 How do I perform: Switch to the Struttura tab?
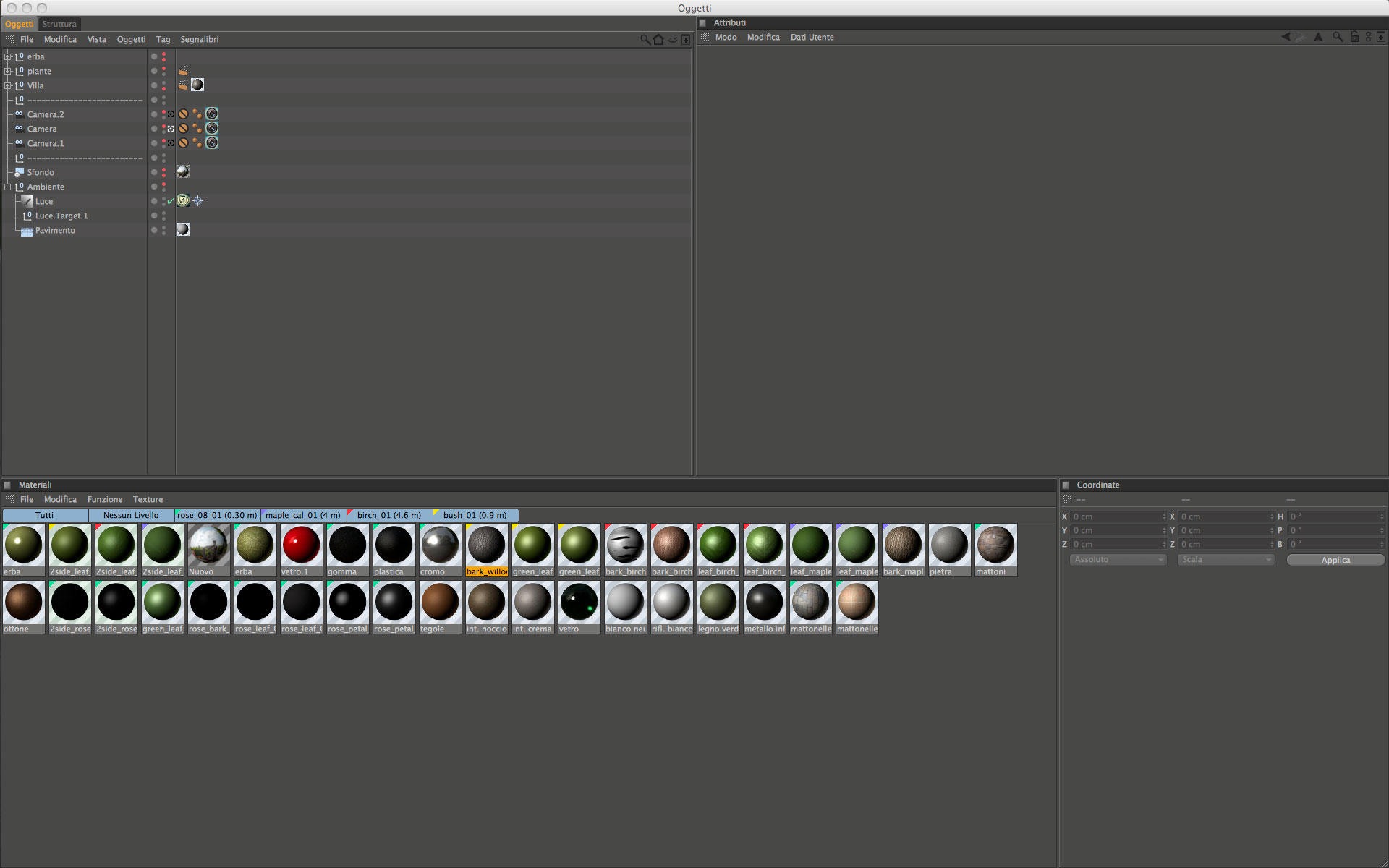click(59, 24)
